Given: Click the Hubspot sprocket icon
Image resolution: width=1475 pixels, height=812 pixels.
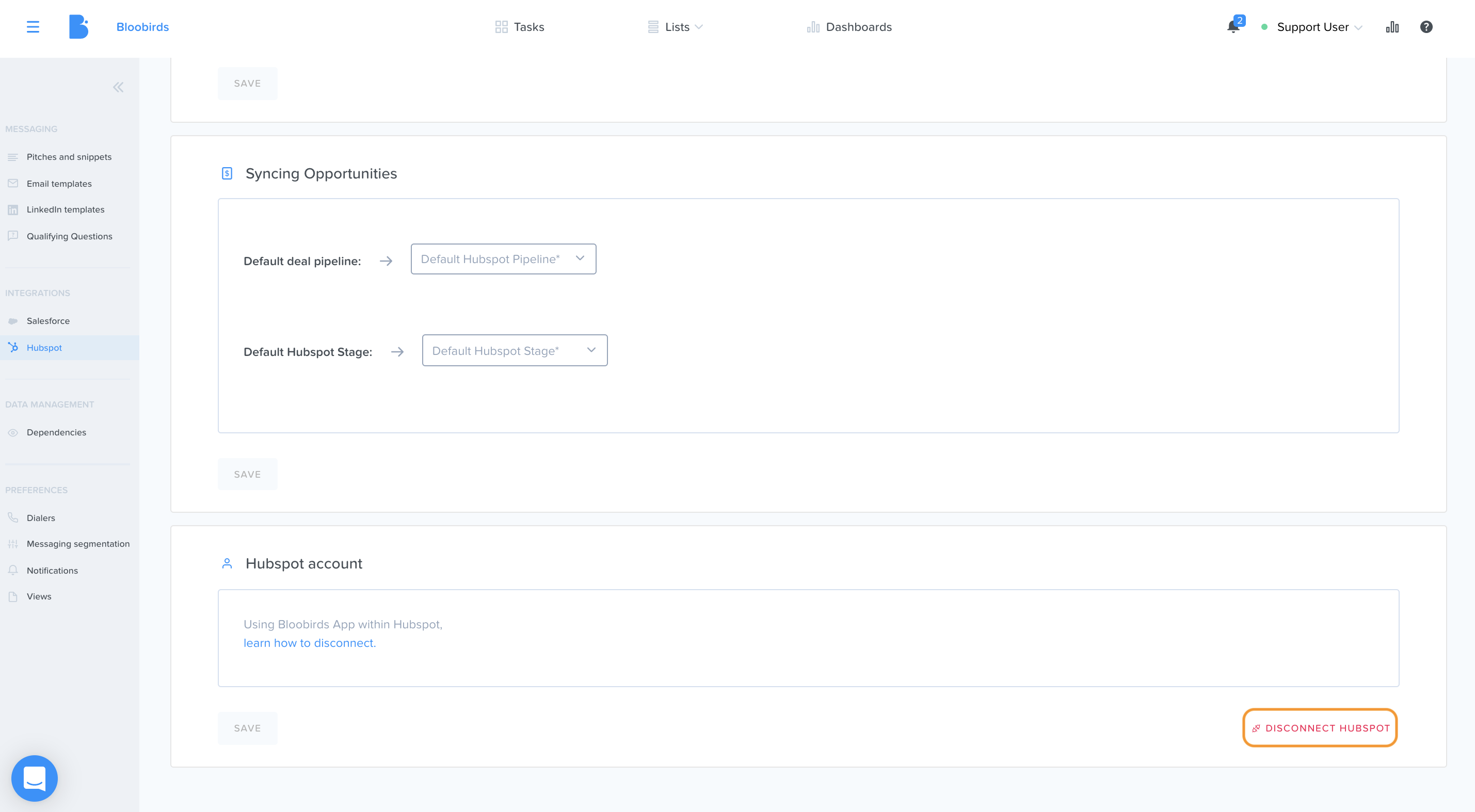Looking at the screenshot, I should [x=12, y=347].
